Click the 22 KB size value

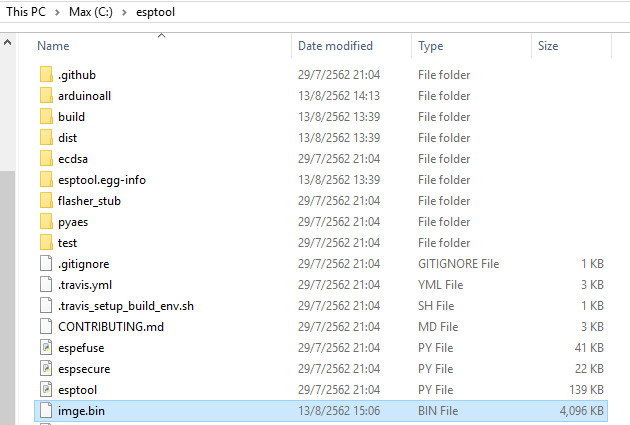(x=589, y=368)
